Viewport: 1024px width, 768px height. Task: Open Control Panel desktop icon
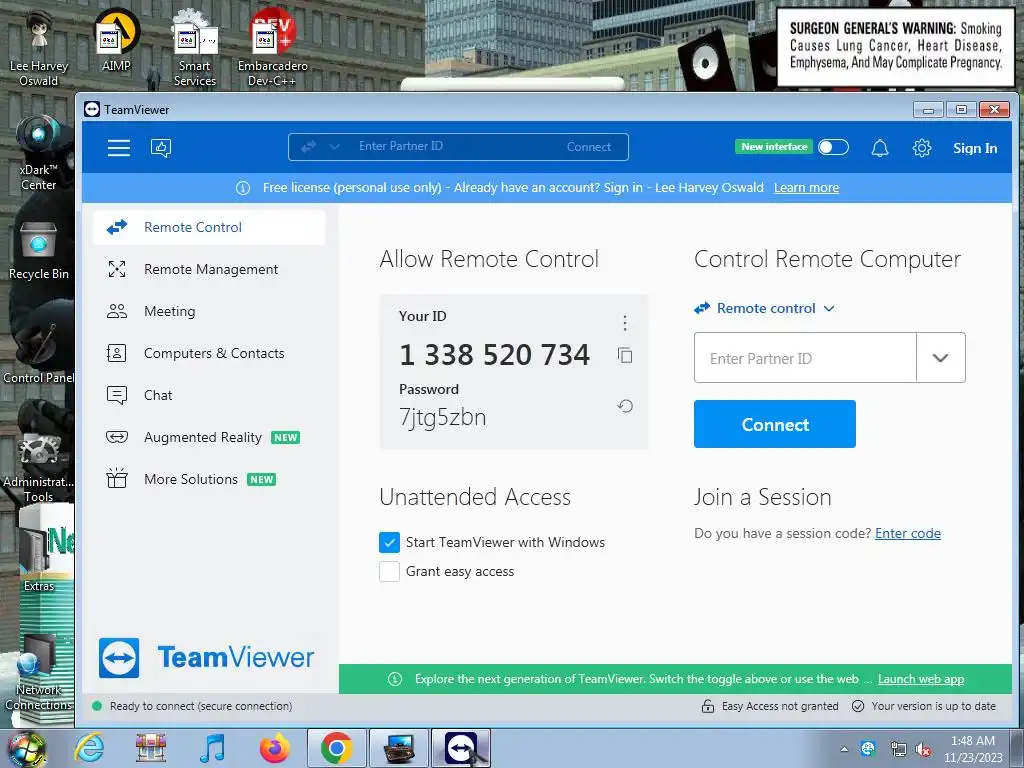coord(39,355)
